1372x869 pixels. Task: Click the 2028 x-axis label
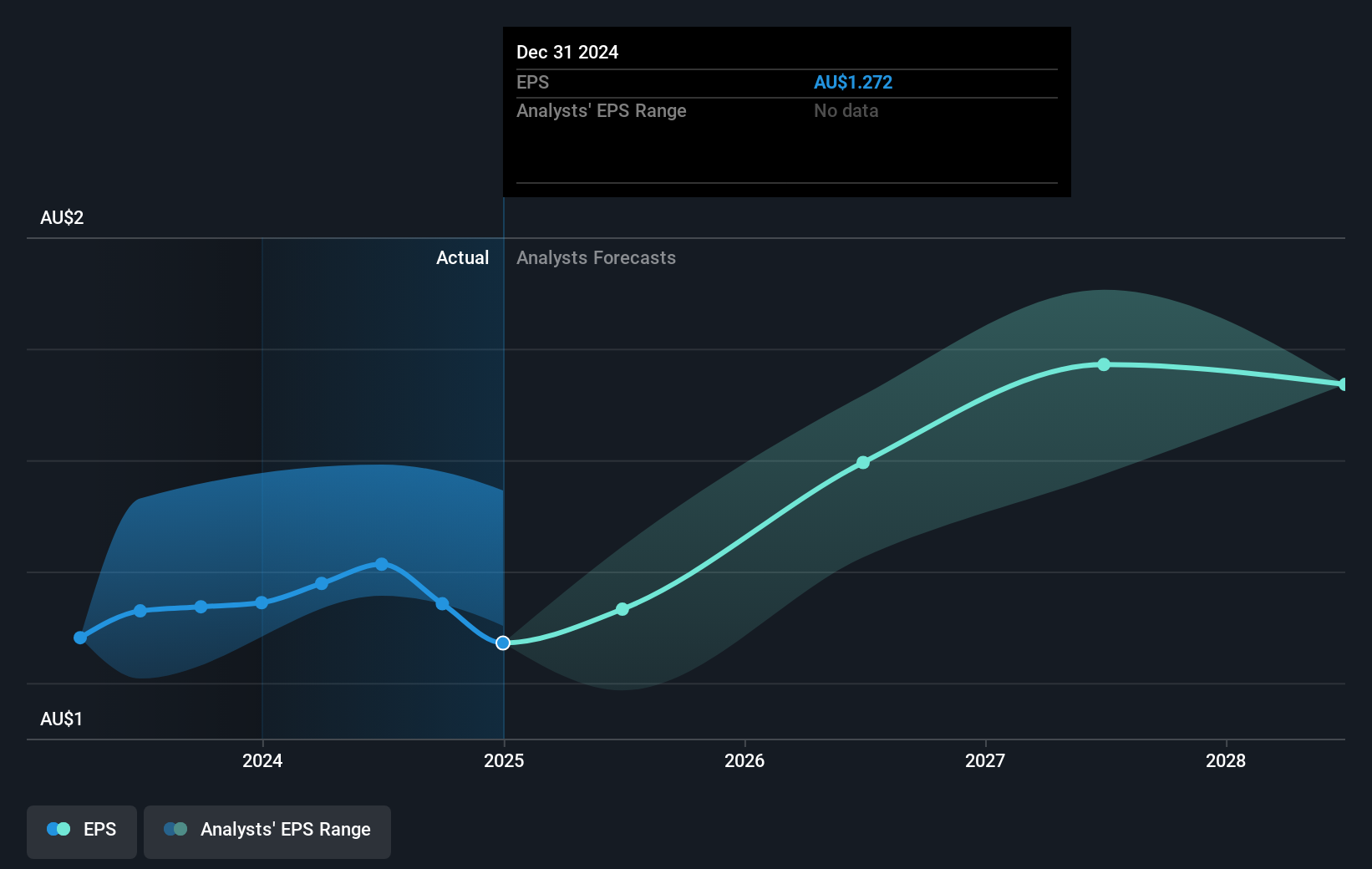(1226, 760)
